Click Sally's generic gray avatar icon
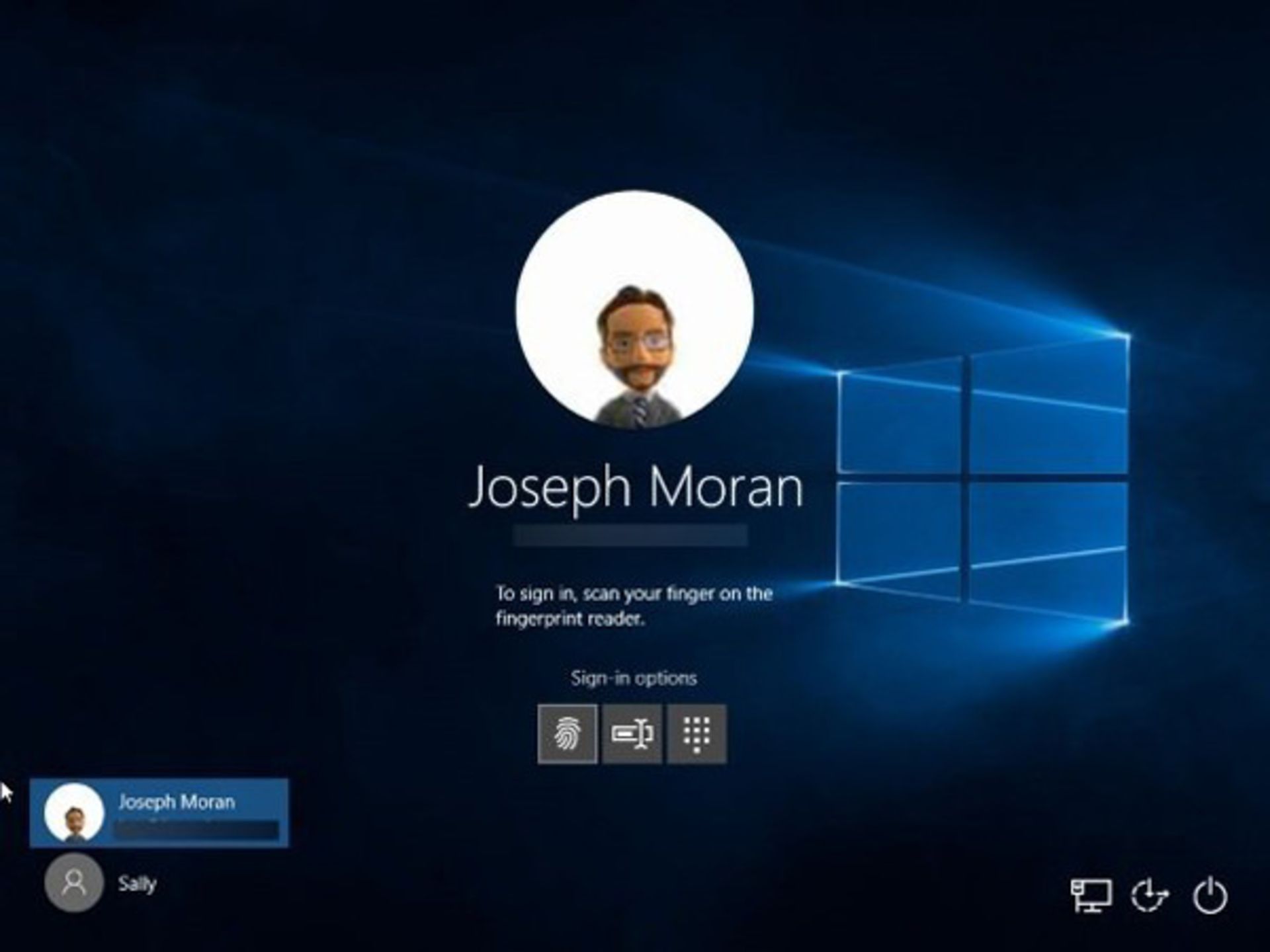The width and height of the screenshot is (1270, 952). pyautogui.click(x=74, y=883)
